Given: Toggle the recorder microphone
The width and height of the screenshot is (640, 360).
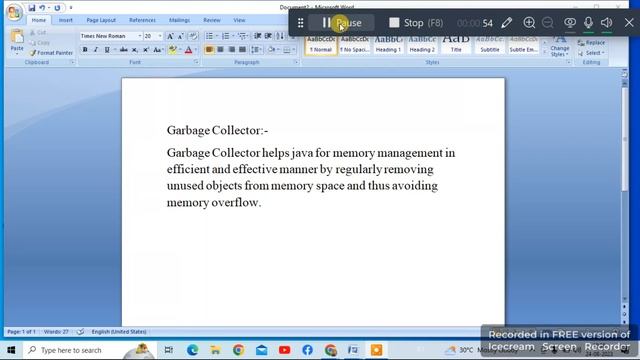Looking at the screenshot, I should 588,22.
